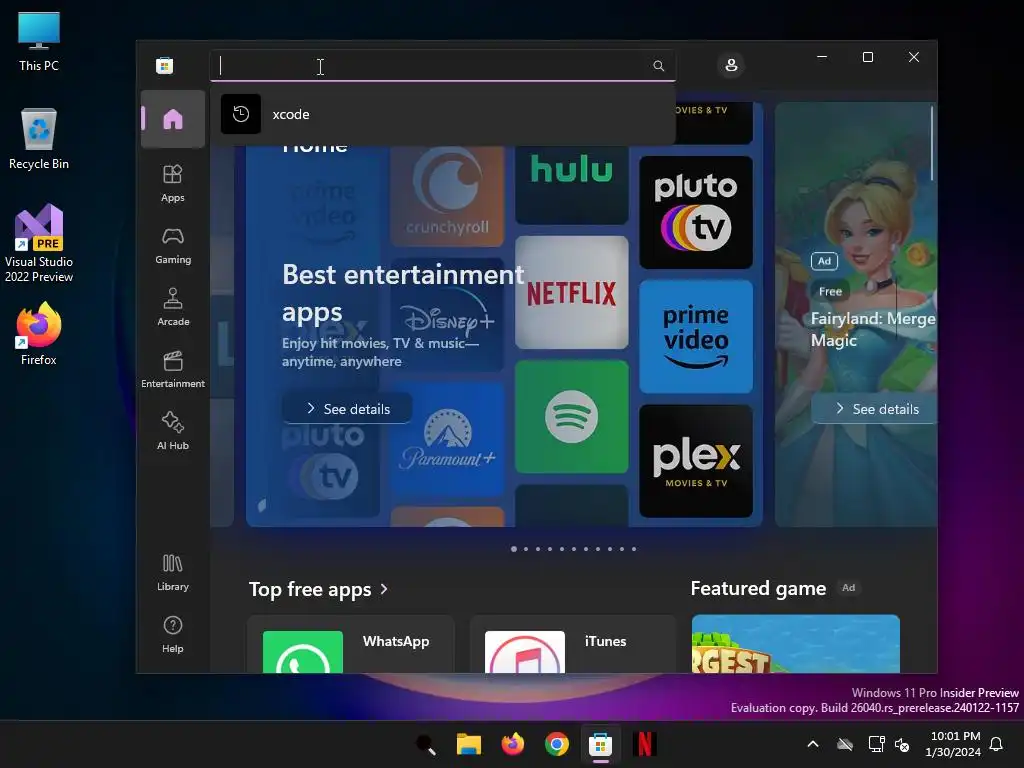
Task: Click the Prime Video tile
Action: (x=696, y=336)
